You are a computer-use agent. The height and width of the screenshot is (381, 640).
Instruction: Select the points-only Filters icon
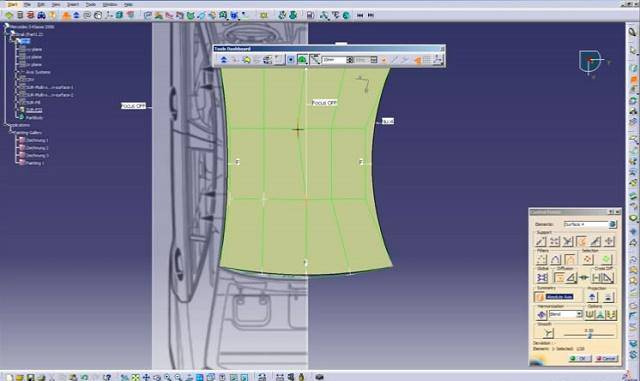541,259
